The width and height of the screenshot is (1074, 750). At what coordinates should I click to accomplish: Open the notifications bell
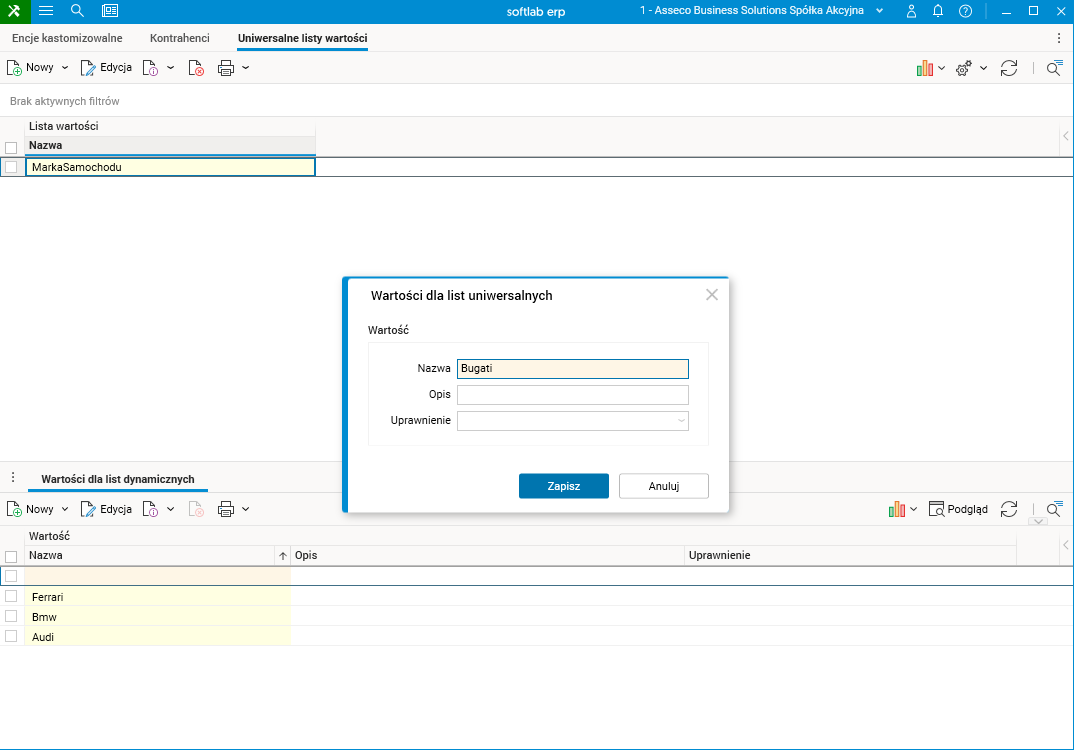938,11
